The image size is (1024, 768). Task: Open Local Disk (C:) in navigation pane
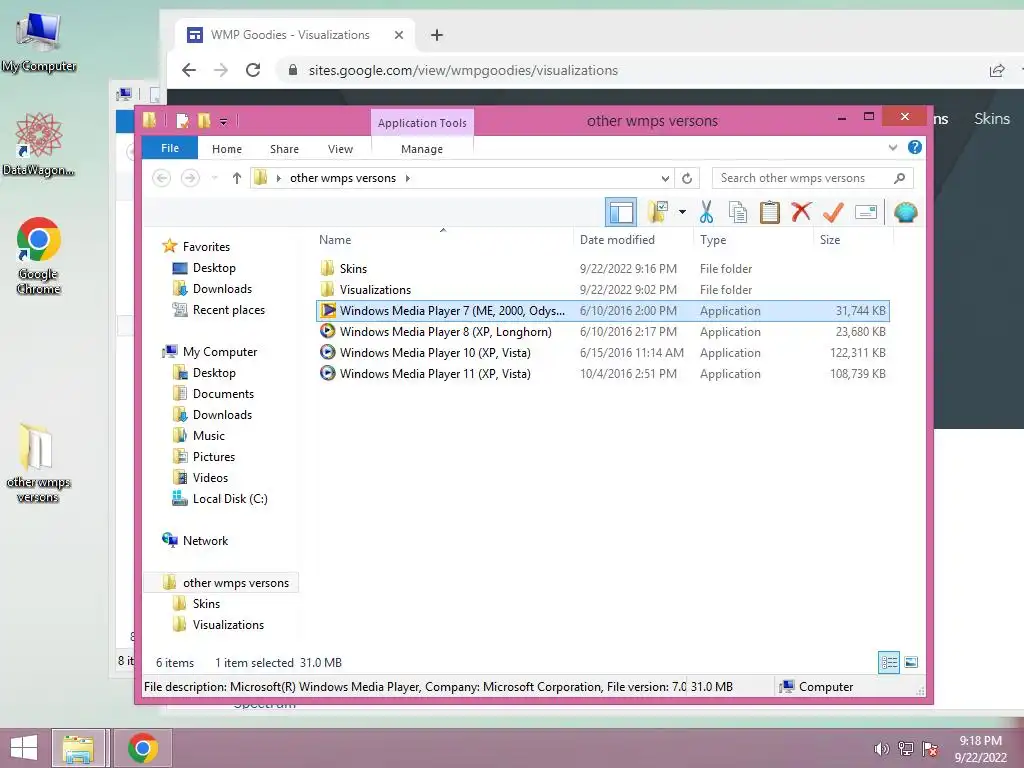pos(230,498)
